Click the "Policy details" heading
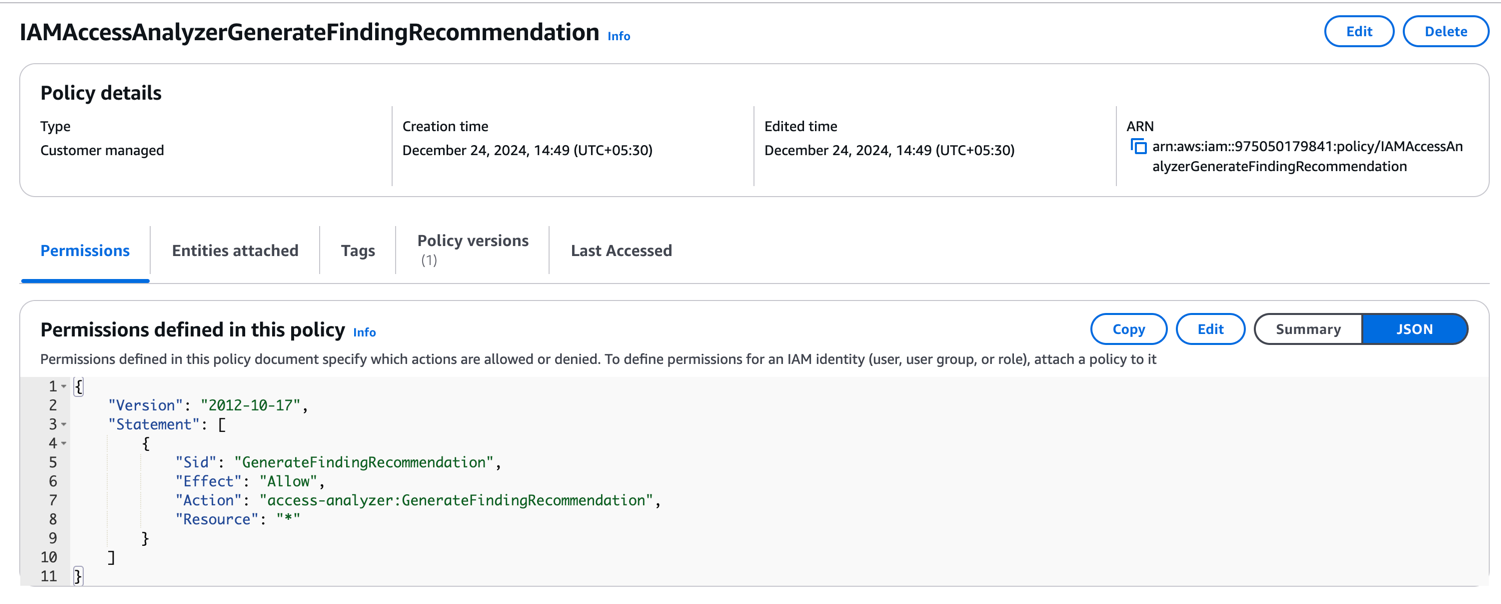The width and height of the screenshot is (1501, 604). (x=101, y=93)
